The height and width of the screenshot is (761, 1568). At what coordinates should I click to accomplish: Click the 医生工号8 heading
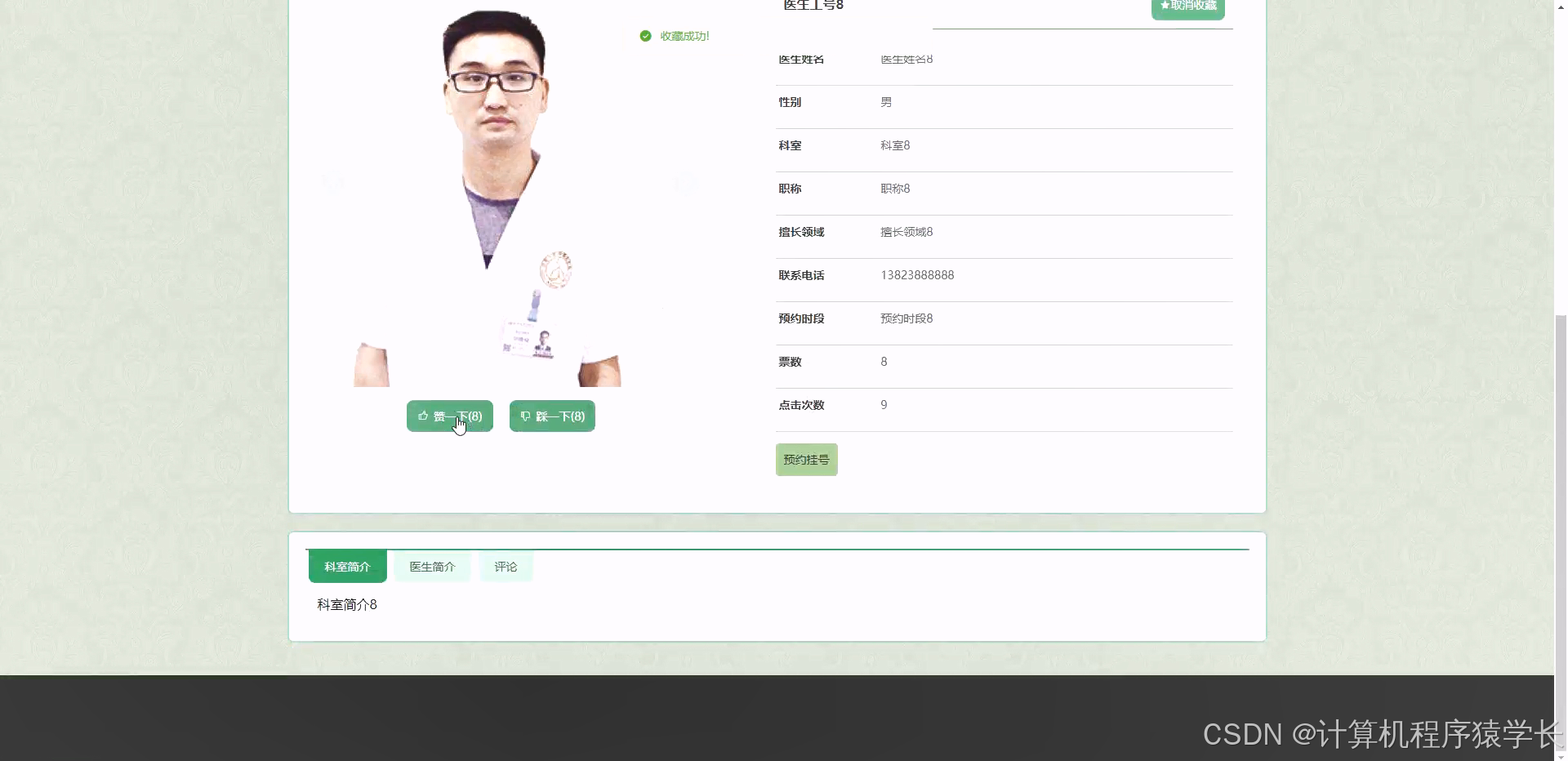tap(812, 5)
